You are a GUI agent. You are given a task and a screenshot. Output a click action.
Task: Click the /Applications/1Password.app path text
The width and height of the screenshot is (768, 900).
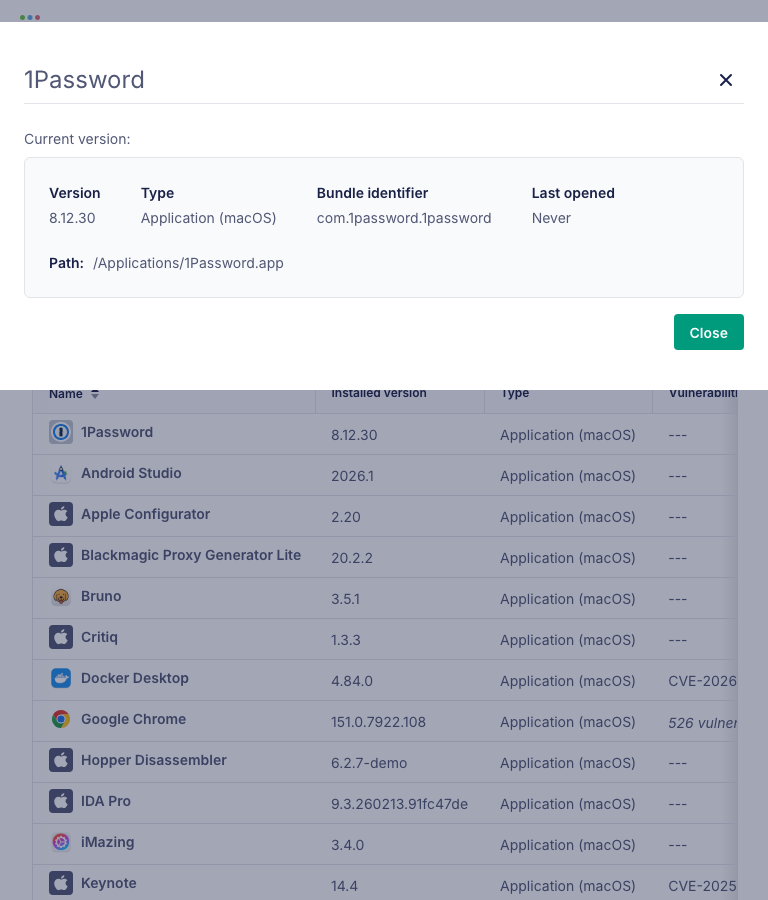point(188,263)
